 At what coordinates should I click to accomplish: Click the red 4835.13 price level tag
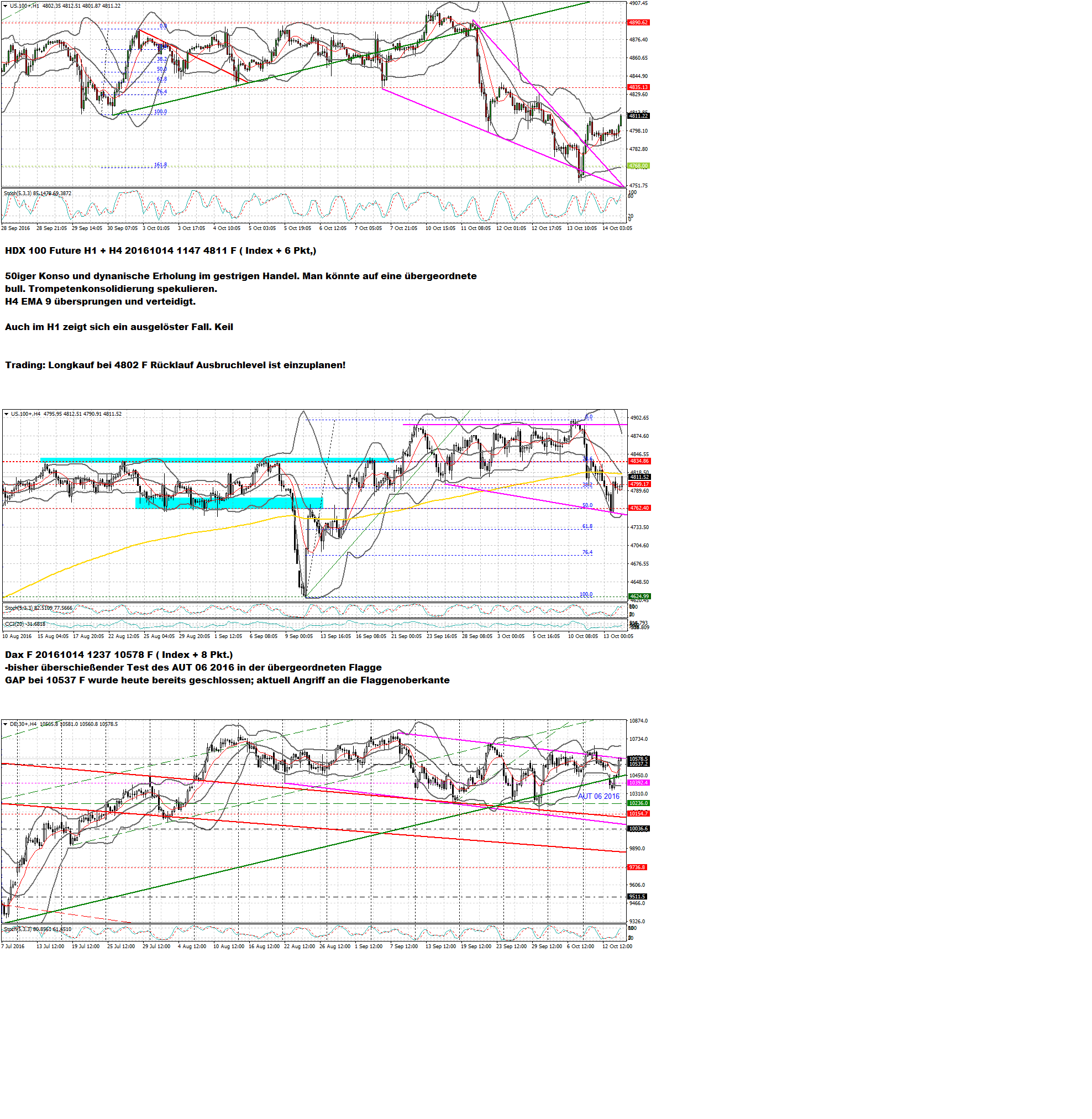[x=638, y=87]
